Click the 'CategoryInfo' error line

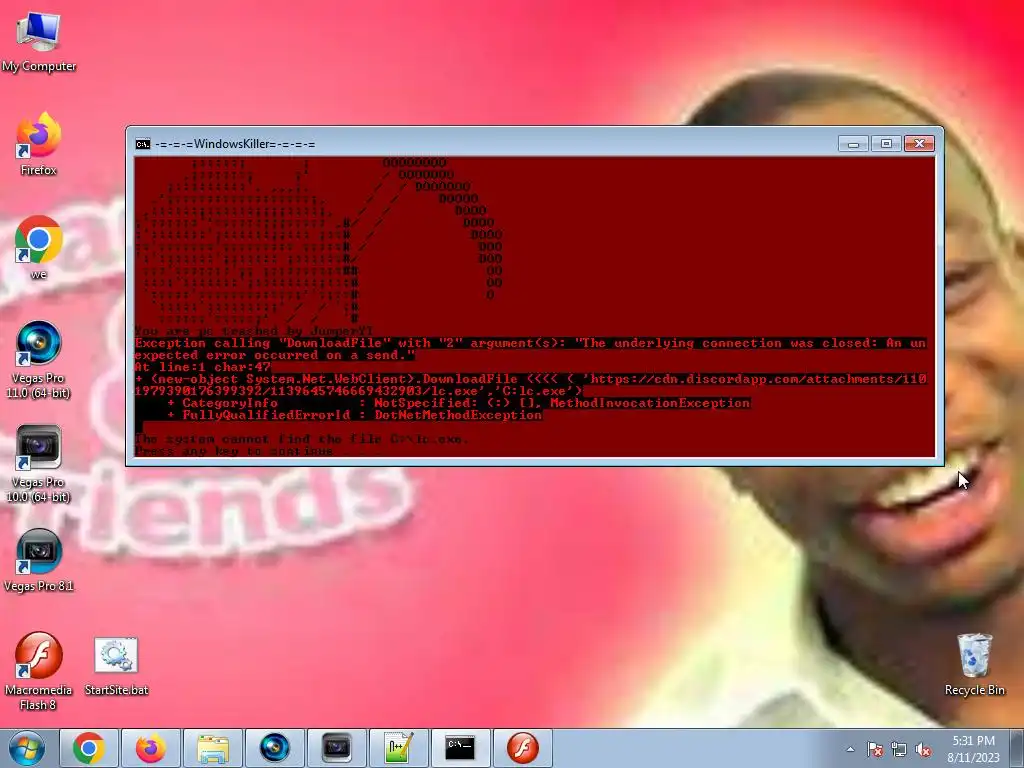click(458, 403)
